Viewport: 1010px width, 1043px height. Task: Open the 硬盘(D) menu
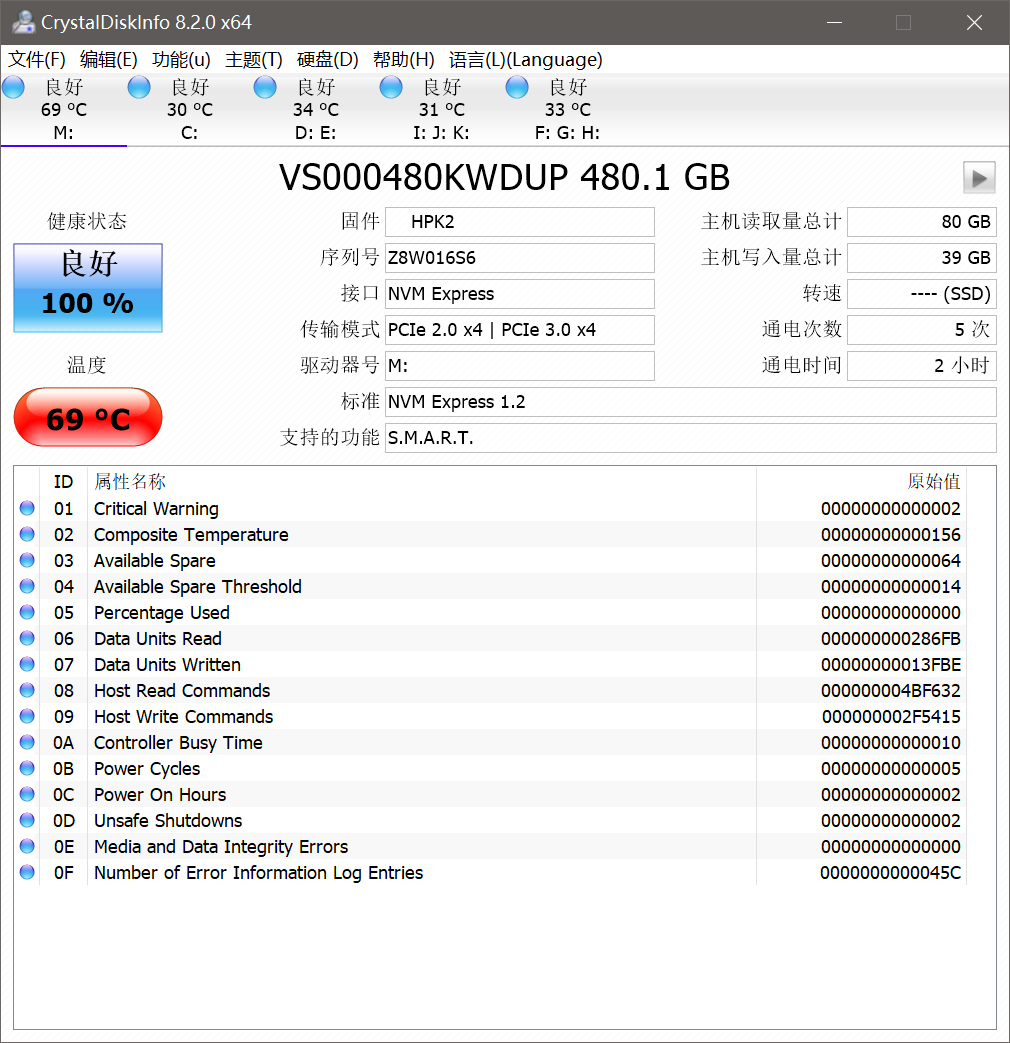pos(327,60)
